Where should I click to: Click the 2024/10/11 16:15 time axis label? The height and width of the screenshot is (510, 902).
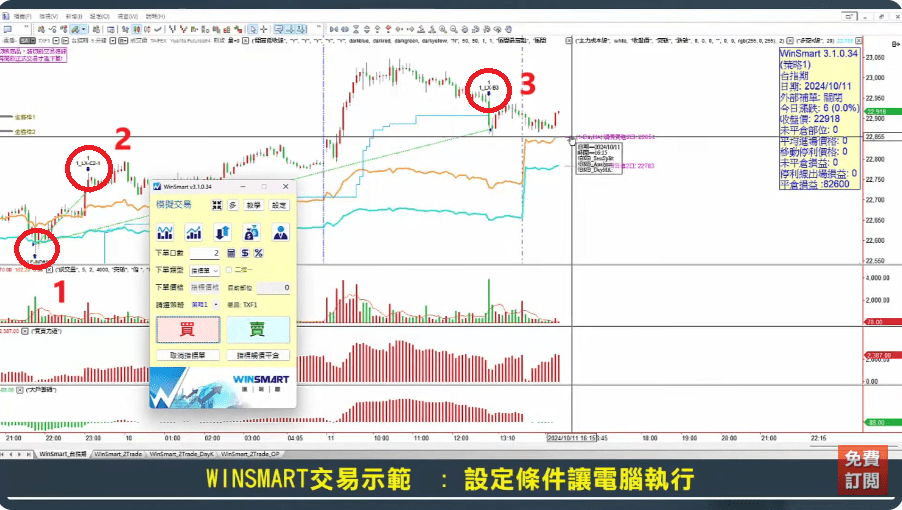coord(572,438)
